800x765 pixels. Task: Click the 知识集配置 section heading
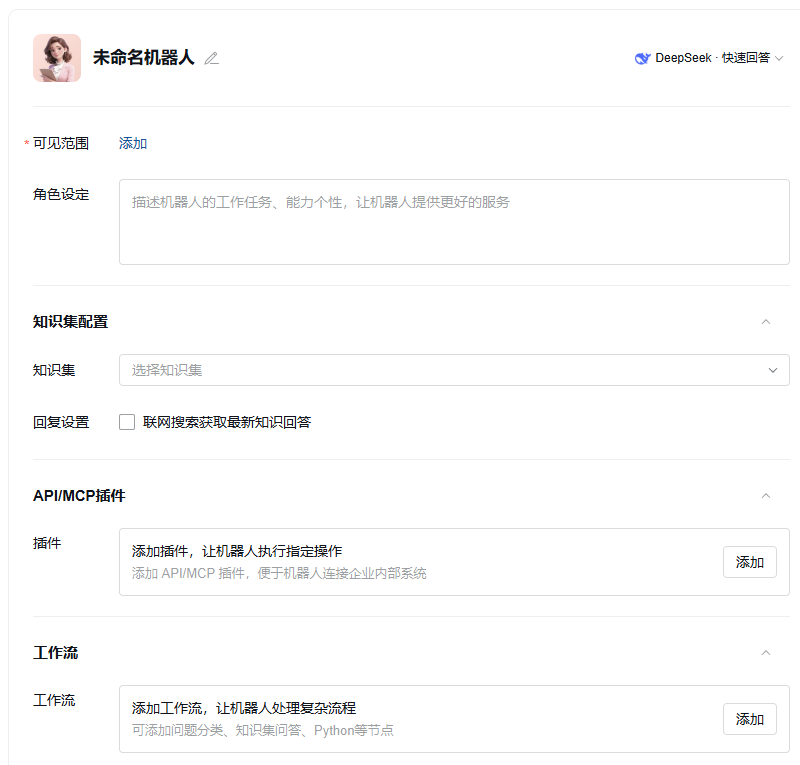pyautogui.click(x=70, y=322)
